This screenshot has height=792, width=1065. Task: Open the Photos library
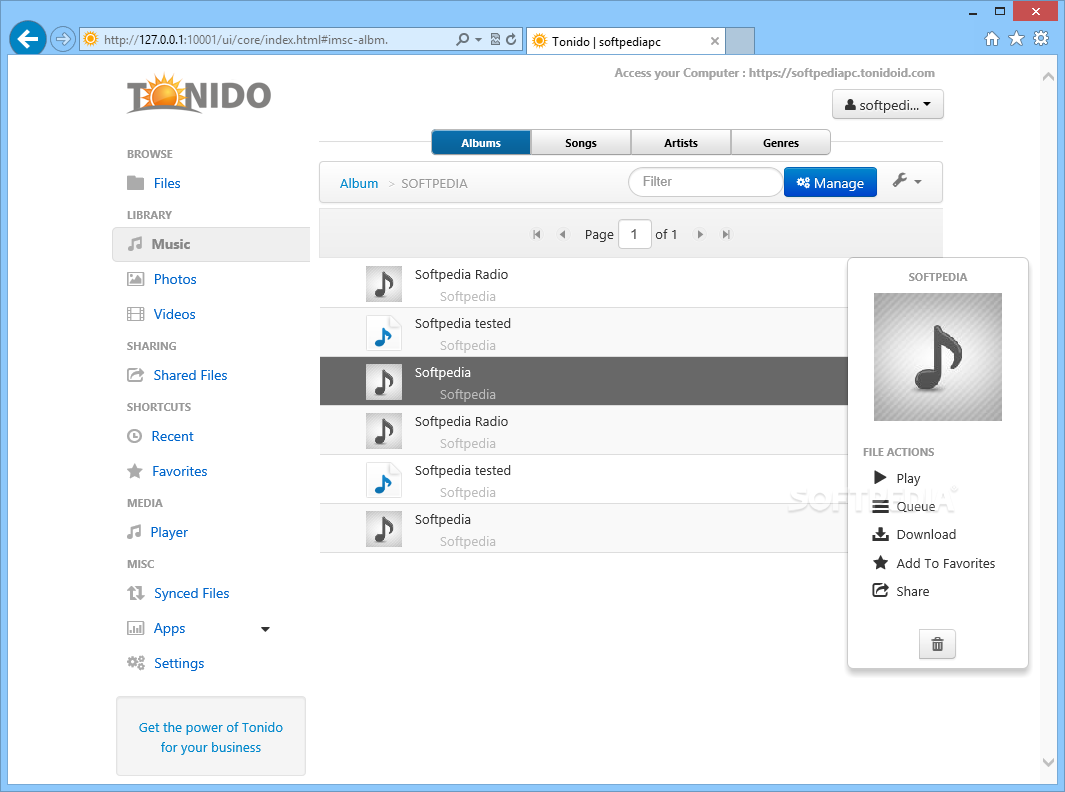[x=175, y=279]
